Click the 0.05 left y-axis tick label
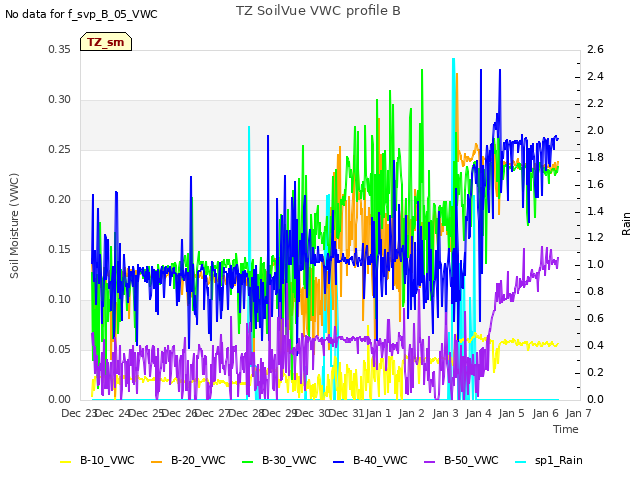This screenshot has width=640, height=480. click(60, 349)
